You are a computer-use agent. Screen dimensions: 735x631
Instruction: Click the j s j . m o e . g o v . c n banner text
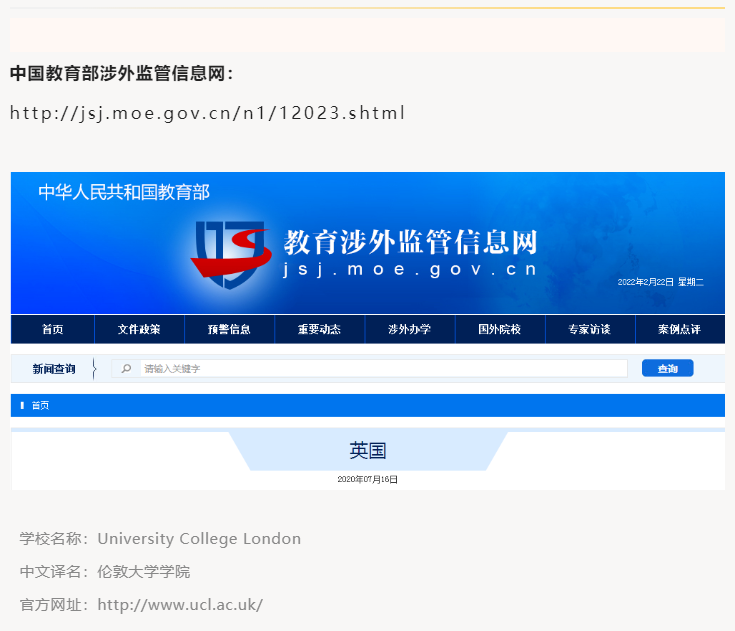click(x=410, y=270)
